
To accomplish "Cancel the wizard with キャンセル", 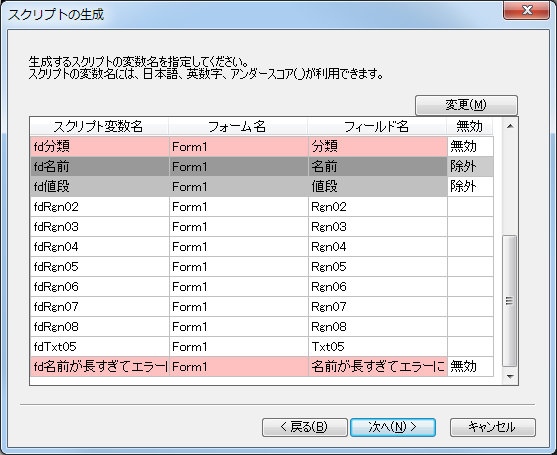I will click(x=492, y=427).
